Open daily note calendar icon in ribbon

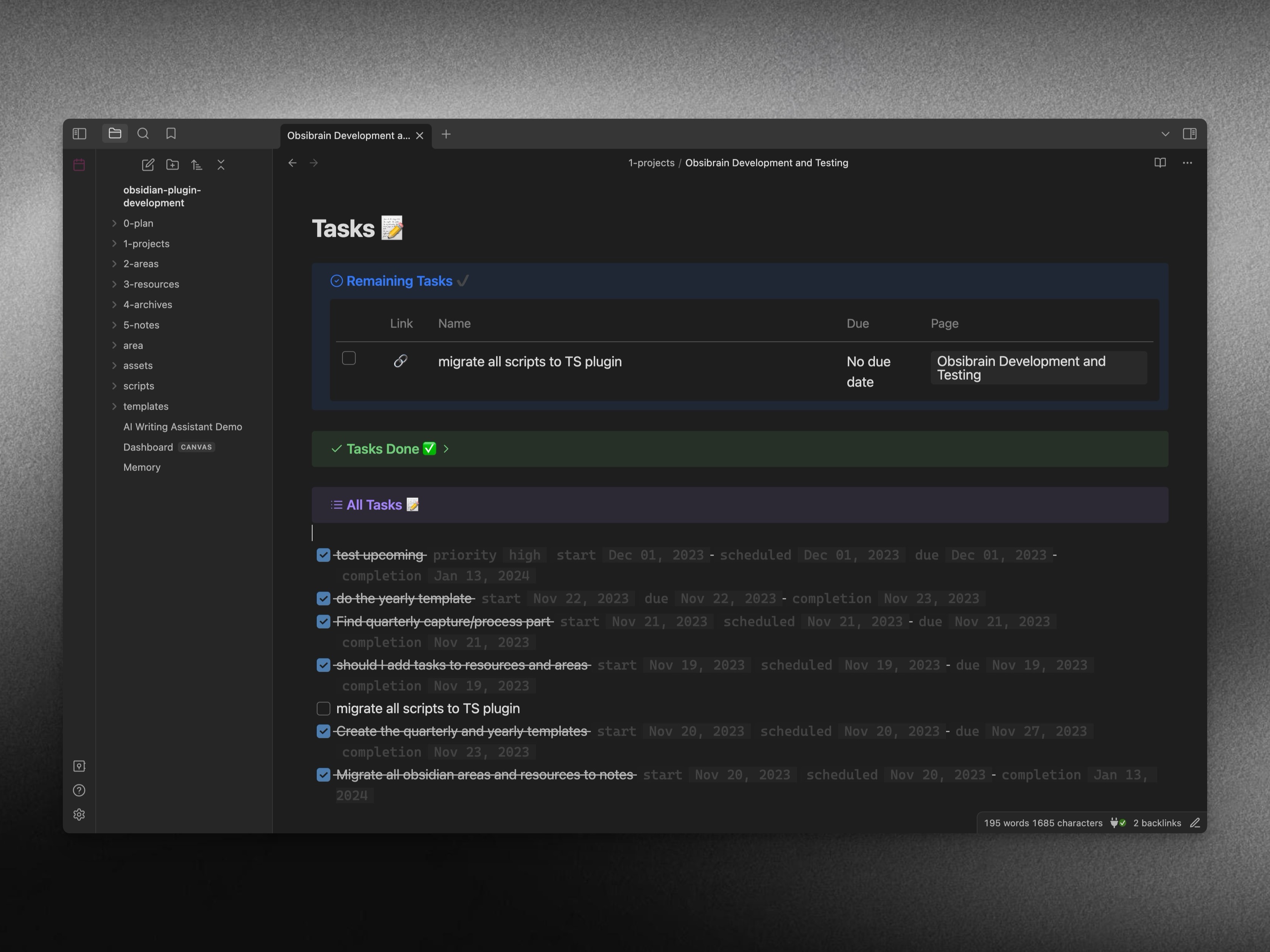[79, 165]
